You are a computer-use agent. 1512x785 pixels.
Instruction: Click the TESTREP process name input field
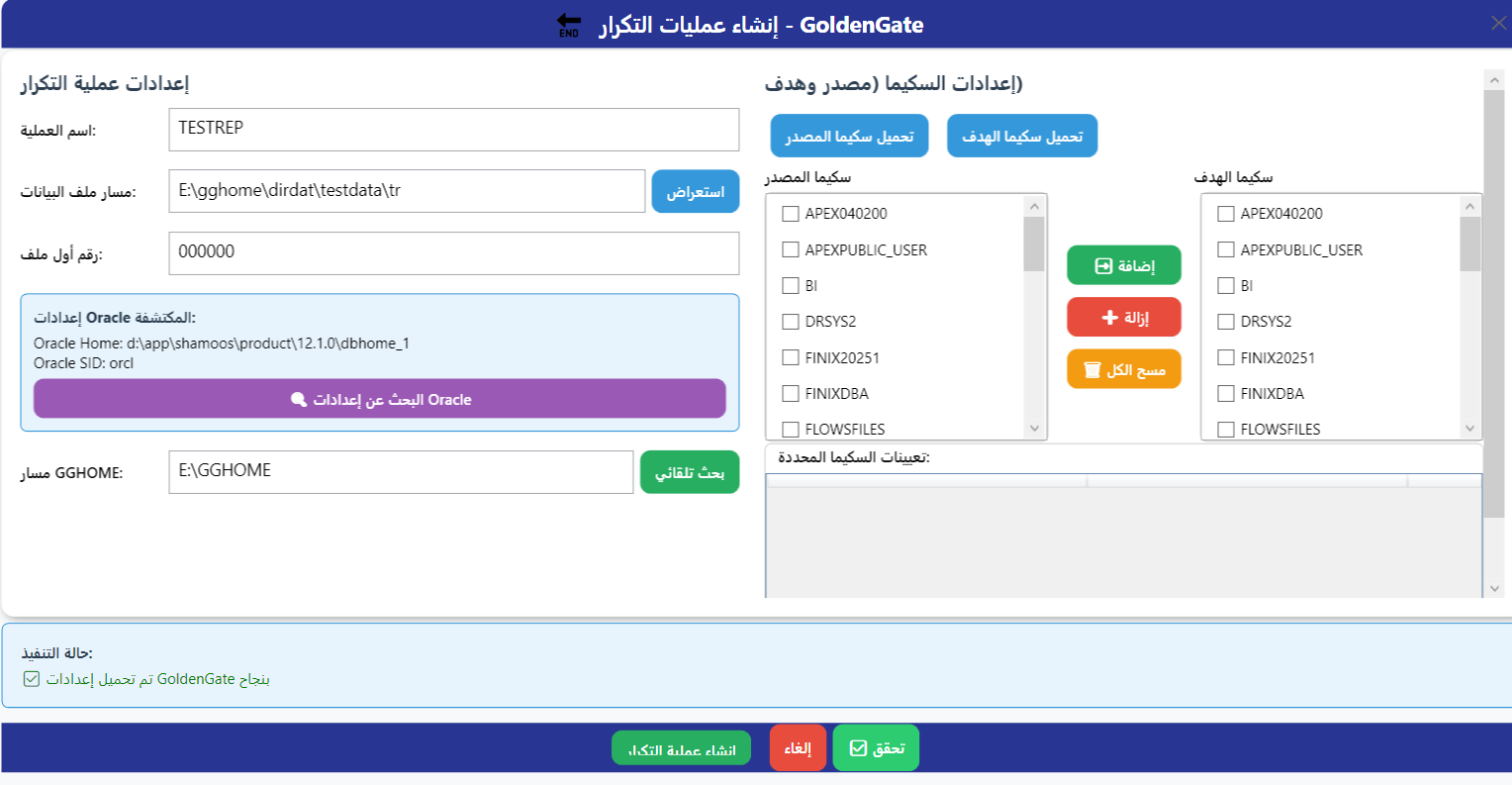coord(453,130)
